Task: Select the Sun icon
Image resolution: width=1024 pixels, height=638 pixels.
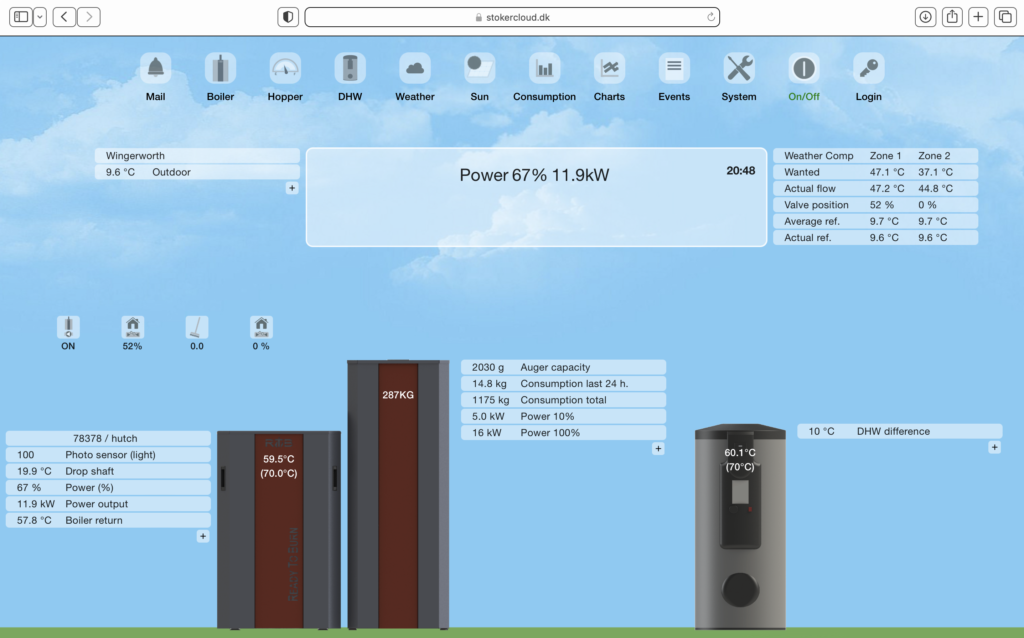Action: [480, 69]
